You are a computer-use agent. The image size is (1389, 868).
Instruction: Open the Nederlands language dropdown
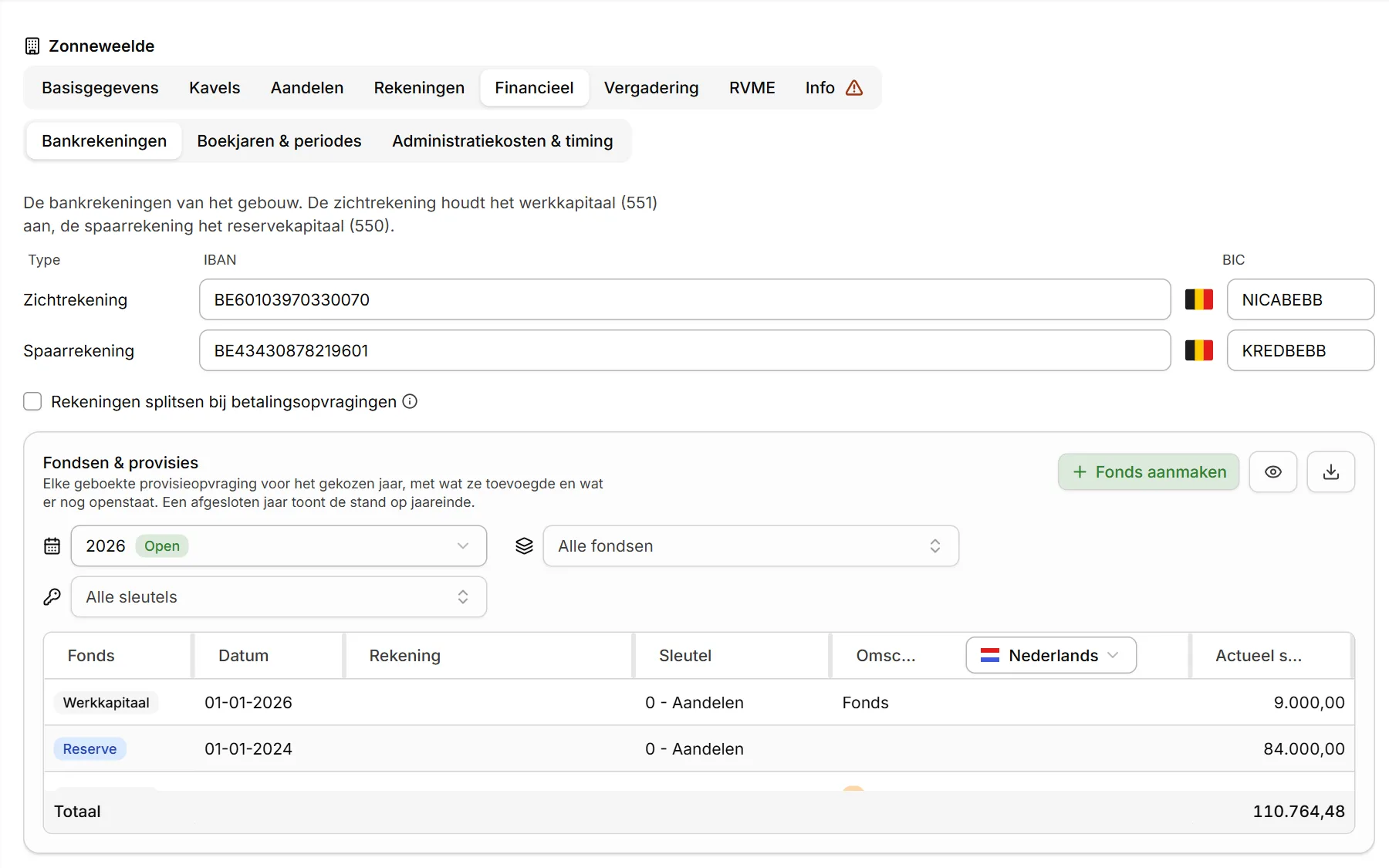coord(1051,655)
